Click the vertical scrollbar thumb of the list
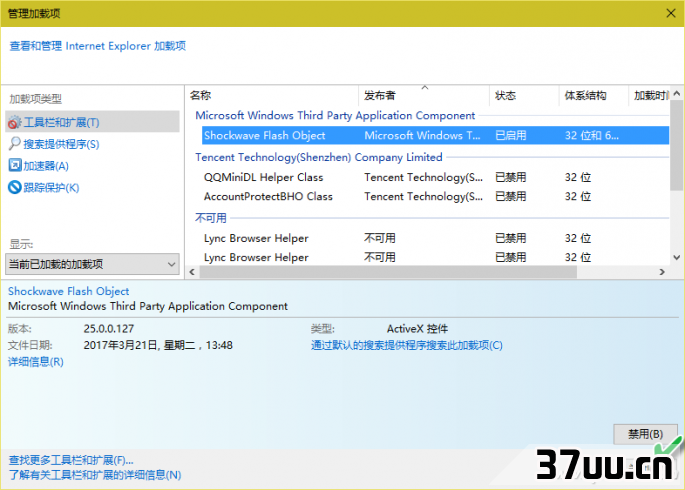 point(676,145)
